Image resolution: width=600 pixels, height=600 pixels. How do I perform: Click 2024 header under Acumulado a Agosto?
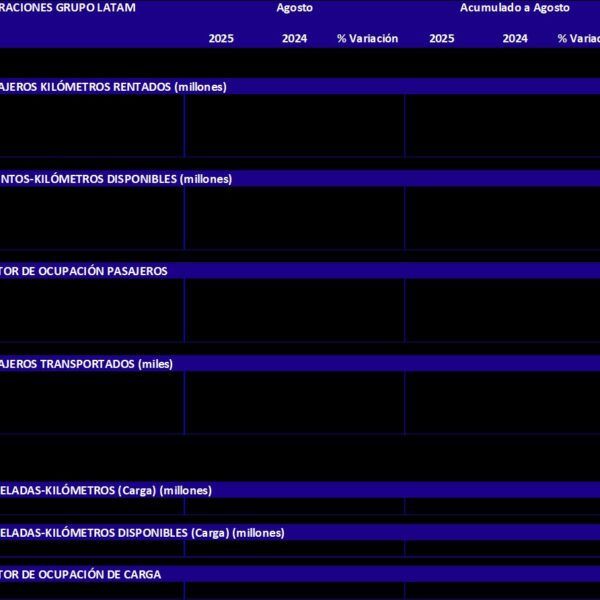[x=515, y=39]
